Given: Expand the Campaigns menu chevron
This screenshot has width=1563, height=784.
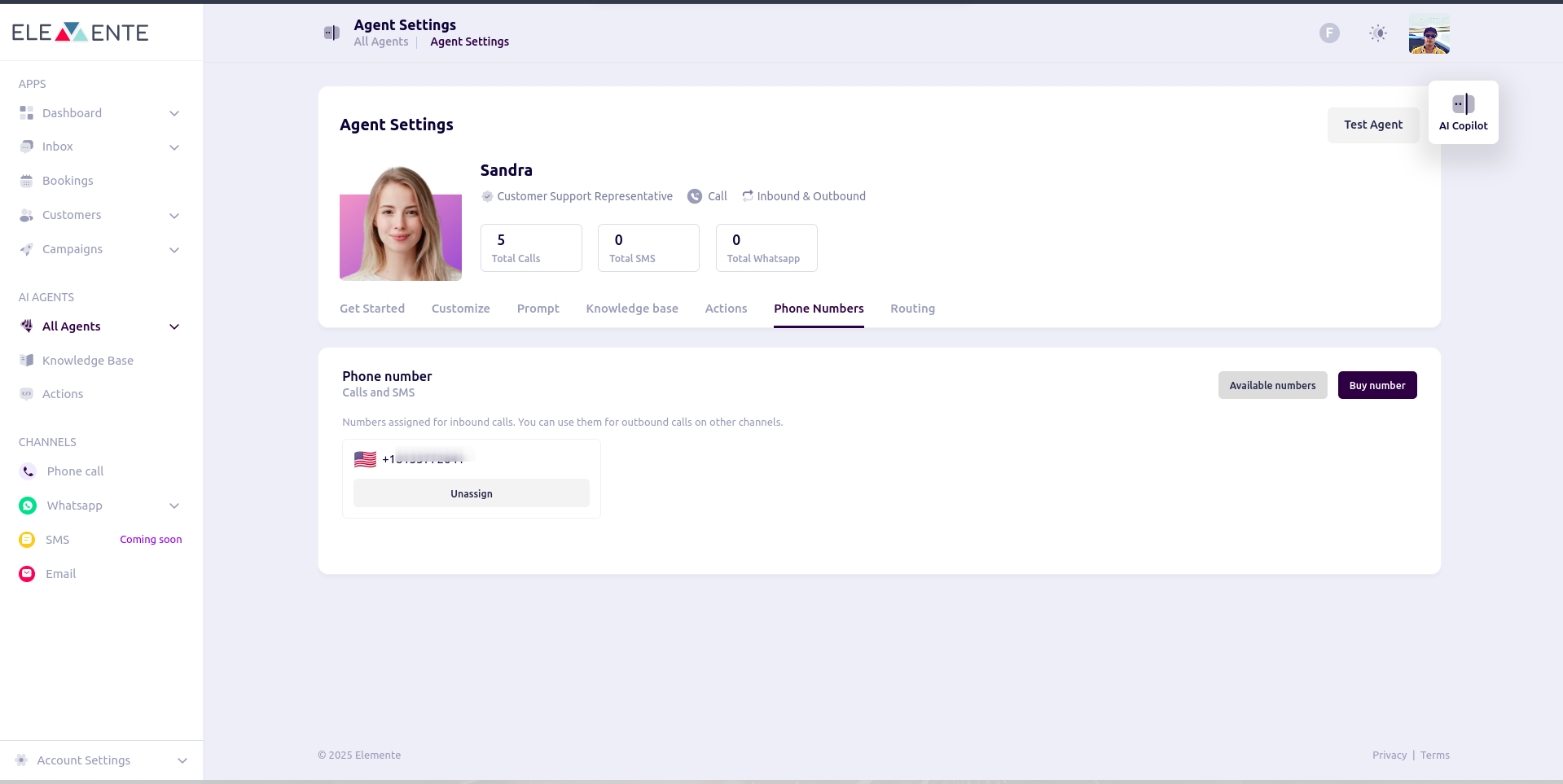Looking at the screenshot, I should click(174, 250).
